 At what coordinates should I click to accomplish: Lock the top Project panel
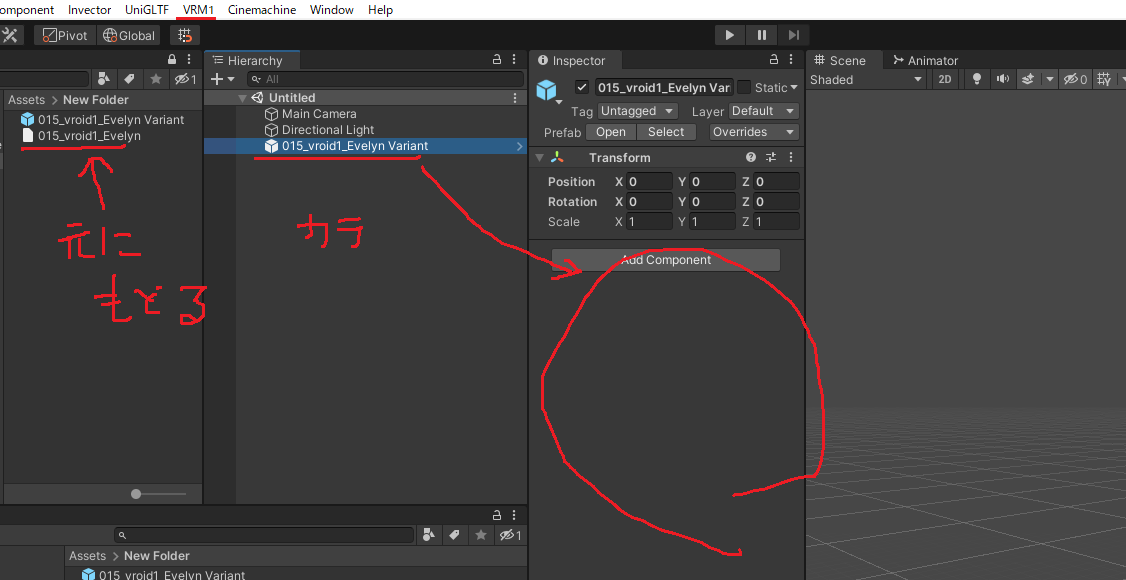tap(172, 60)
